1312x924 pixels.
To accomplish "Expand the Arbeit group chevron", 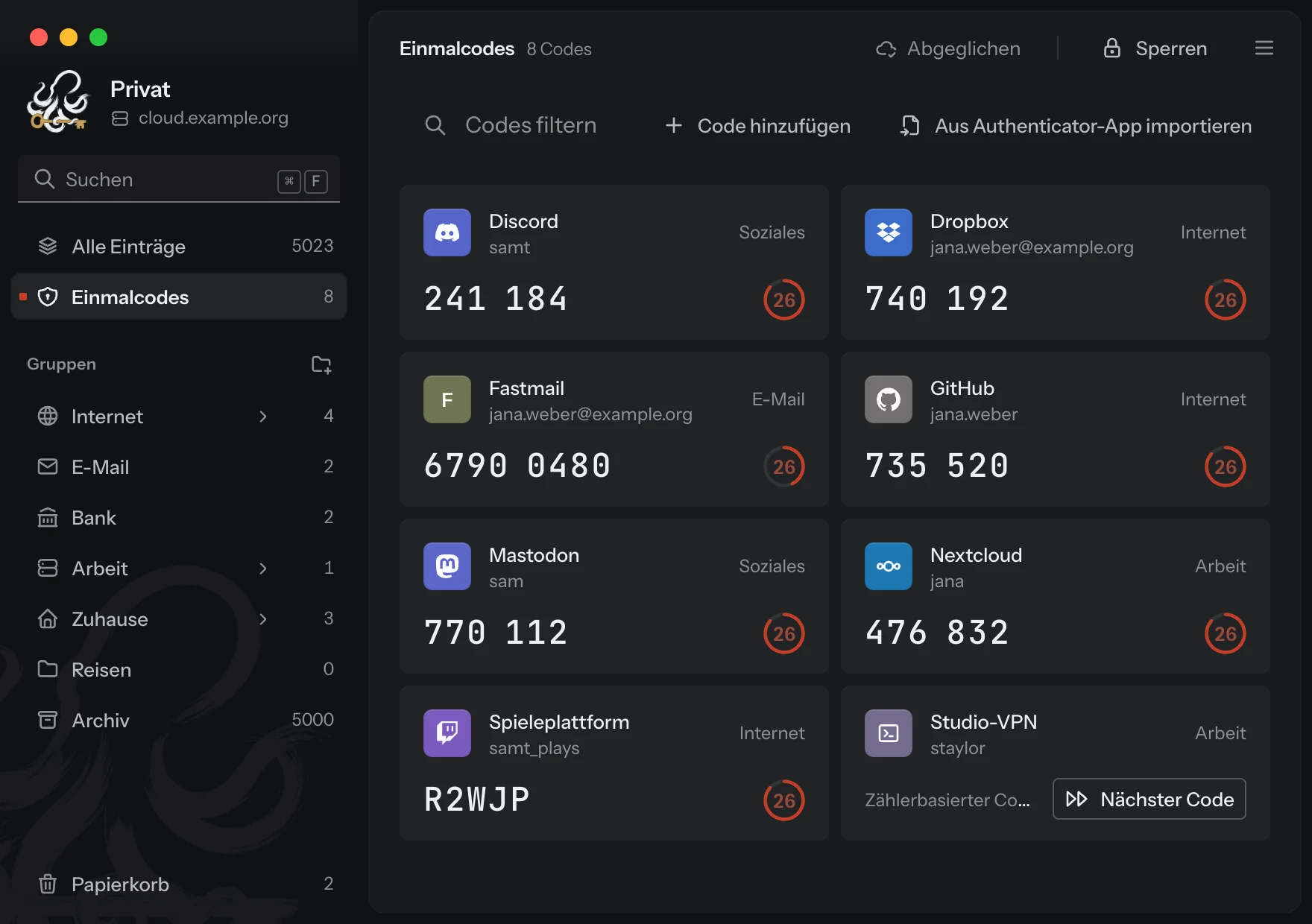I will pyautogui.click(x=262, y=569).
